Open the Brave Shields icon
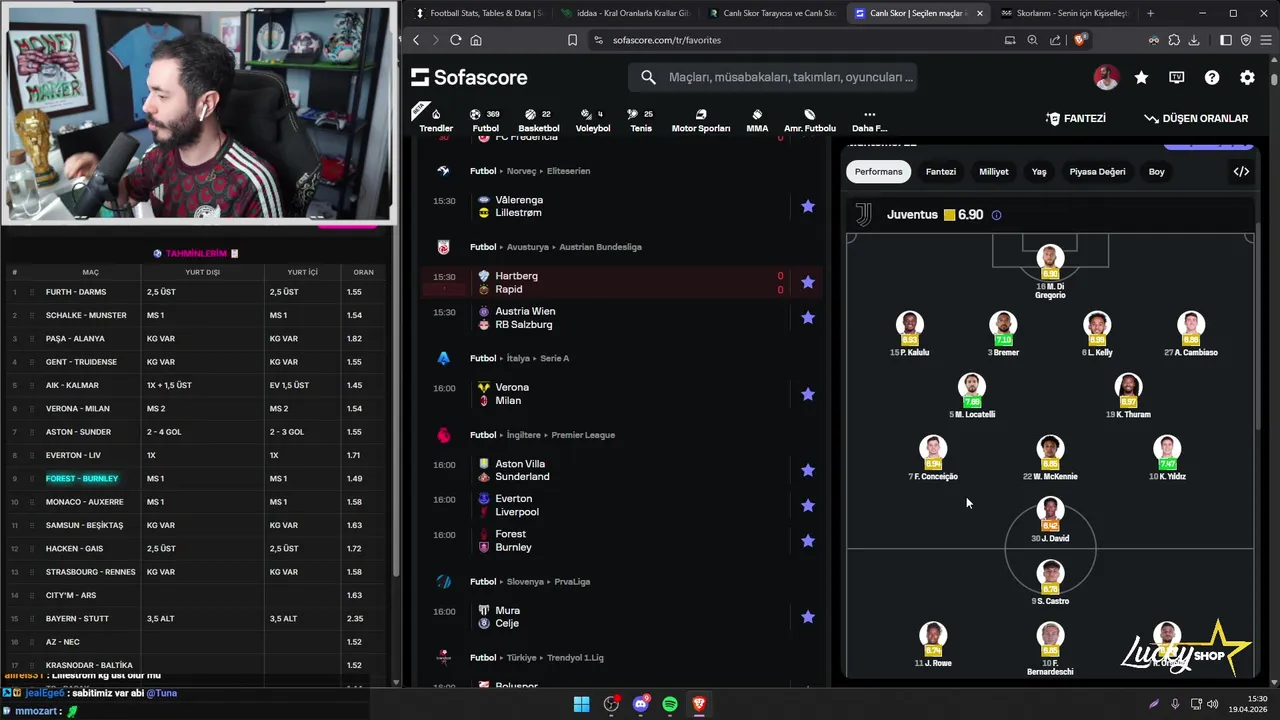This screenshot has height=720, width=1280. pos(1080,40)
